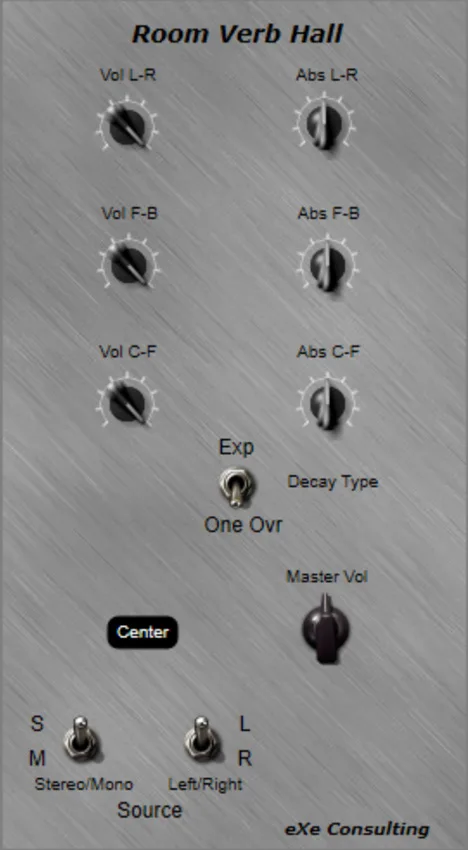Image resolution: width=468 pixels, height=850 pixels.
Task: Click the Center button
Action: pos(143,632)
